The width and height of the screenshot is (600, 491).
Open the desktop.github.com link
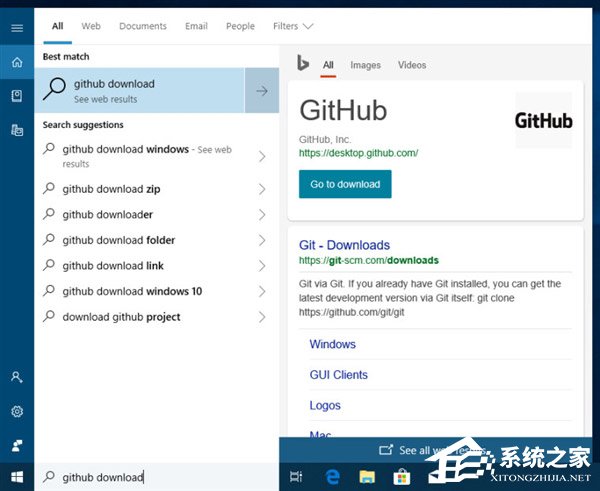[x=359, y=153]
